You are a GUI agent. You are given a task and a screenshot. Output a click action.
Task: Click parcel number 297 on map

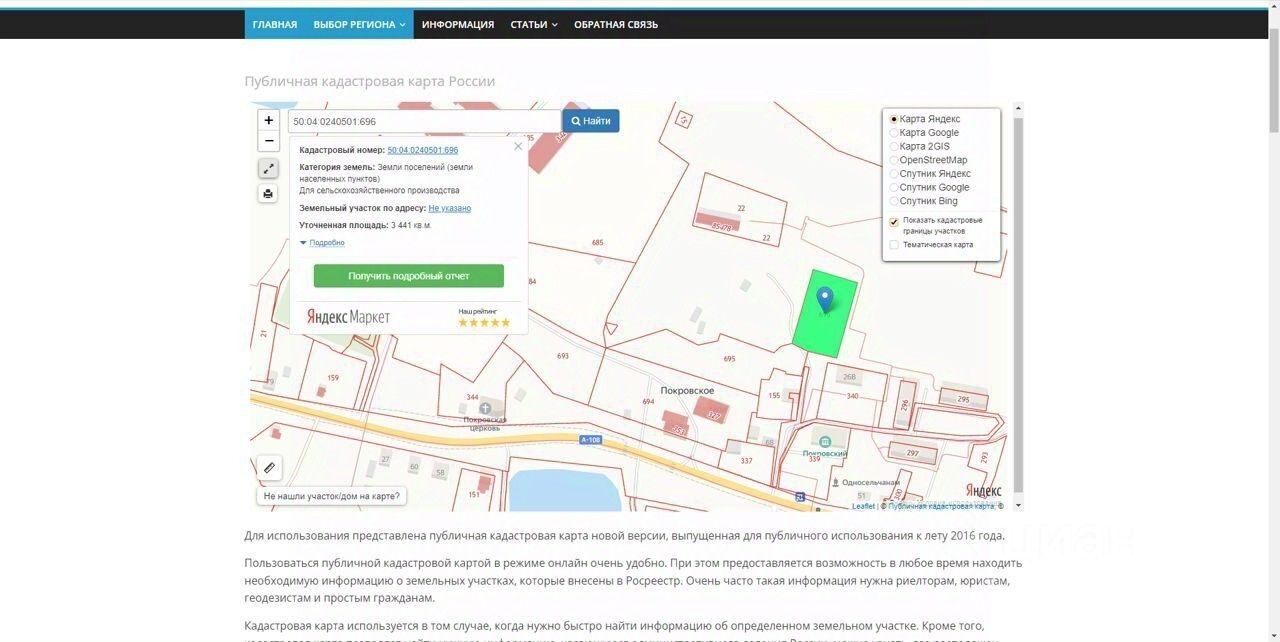(912, 453)
